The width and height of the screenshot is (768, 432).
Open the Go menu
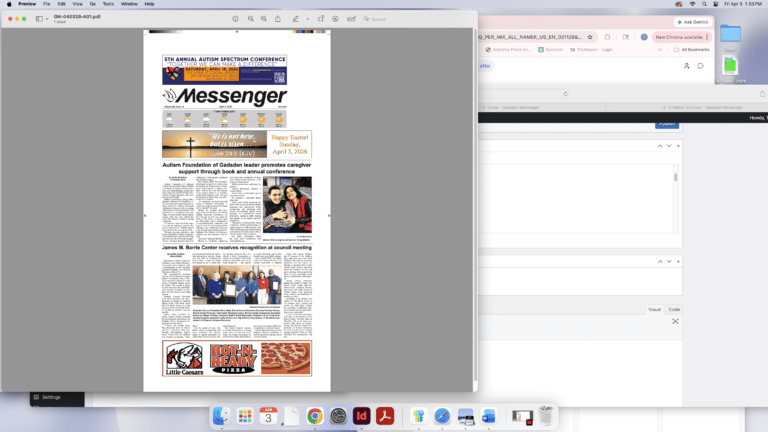point(93,4)
